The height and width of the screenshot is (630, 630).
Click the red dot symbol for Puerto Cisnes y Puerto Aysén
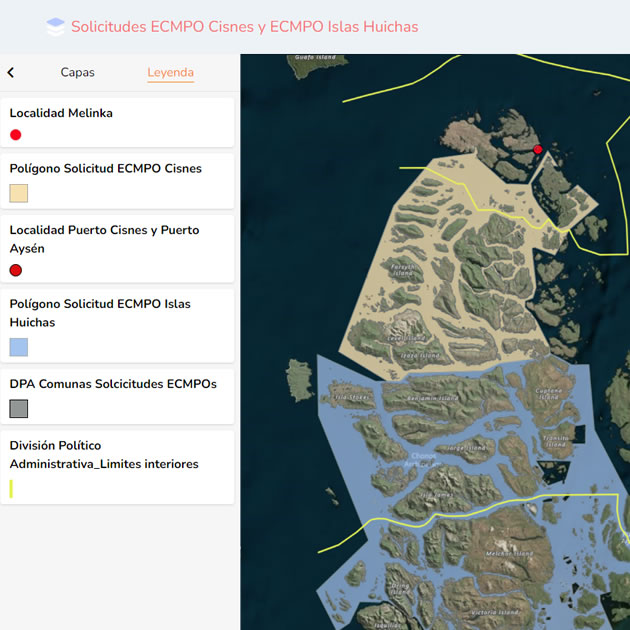16,270
